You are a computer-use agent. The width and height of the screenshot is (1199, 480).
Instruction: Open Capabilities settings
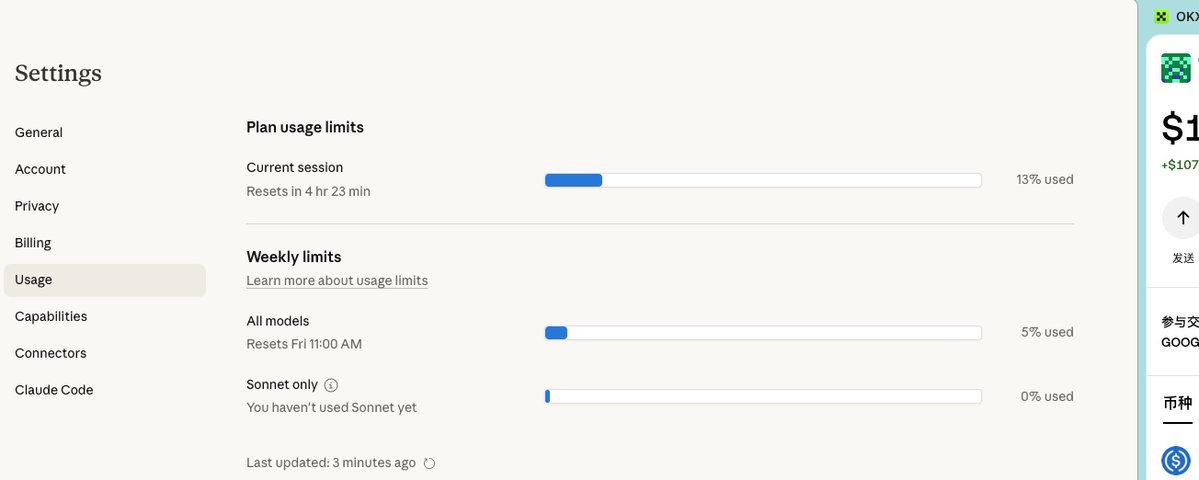point(51,317)
